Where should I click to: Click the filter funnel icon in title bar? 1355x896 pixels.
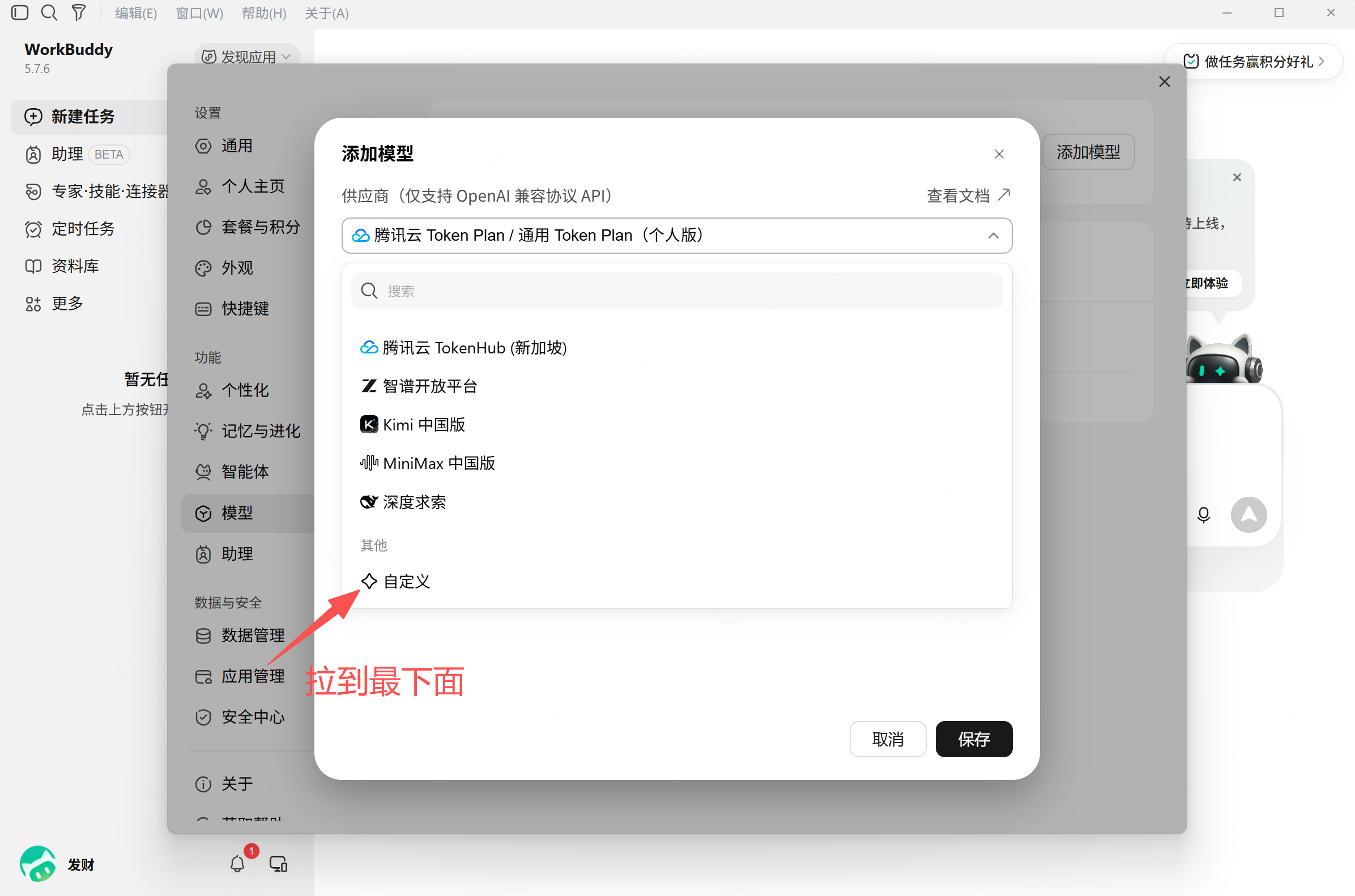pyautogui.click(x=78, y=12)
